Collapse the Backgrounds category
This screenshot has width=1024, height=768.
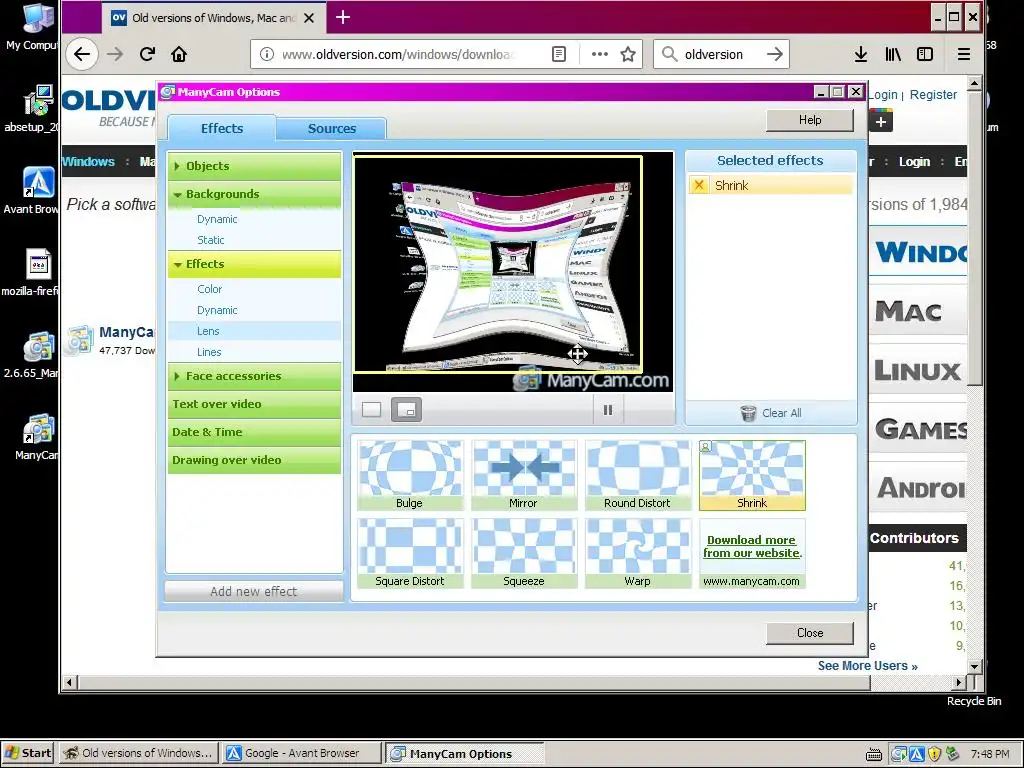click(254, 194)
